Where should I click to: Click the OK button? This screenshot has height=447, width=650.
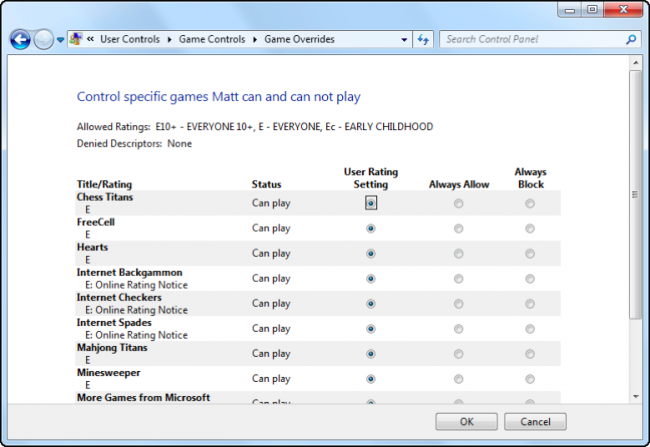(466, 422)
